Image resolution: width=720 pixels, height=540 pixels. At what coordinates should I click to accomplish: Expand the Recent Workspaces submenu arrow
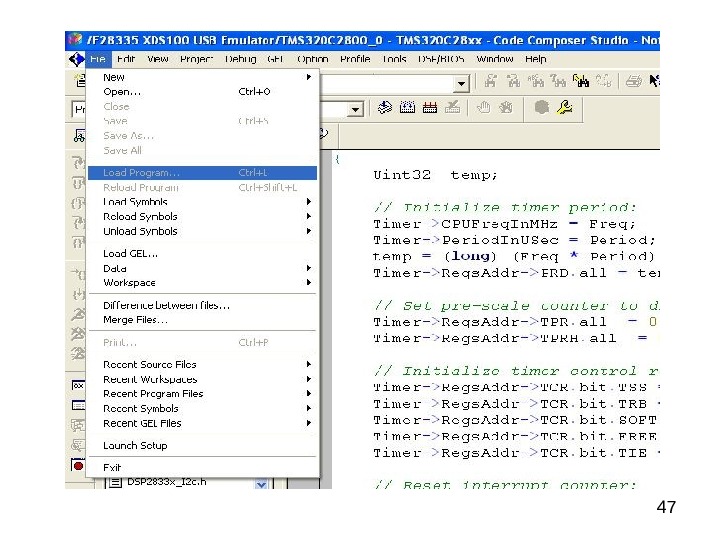click(309, 379)
